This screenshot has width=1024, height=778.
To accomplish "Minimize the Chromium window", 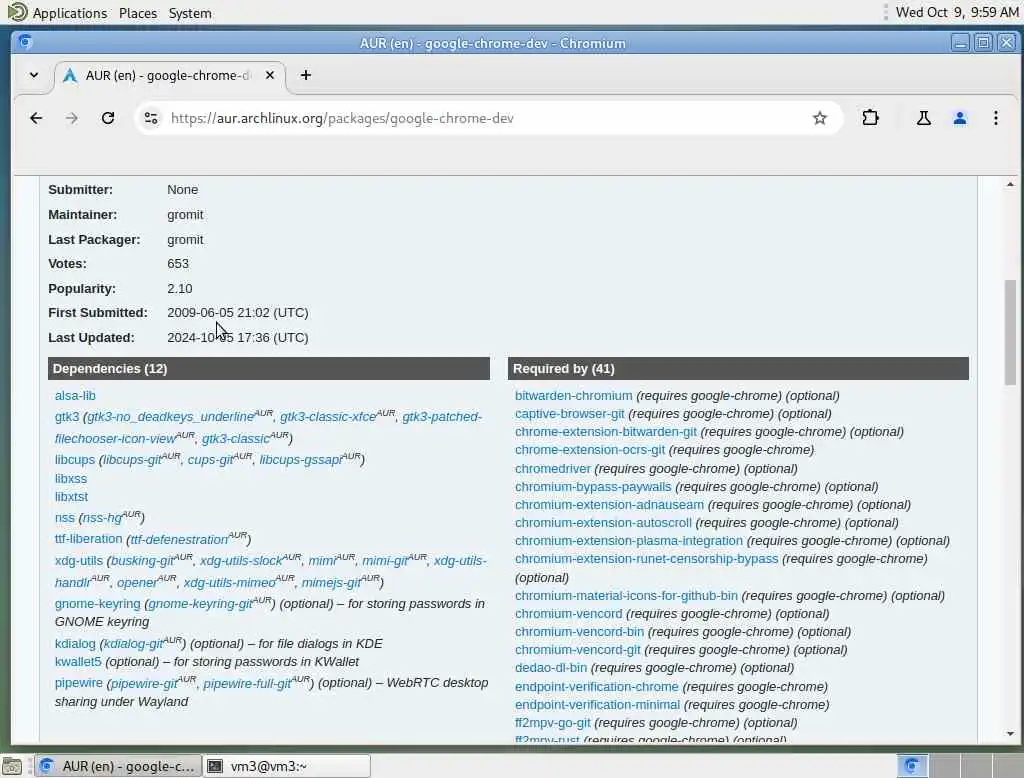I will point(959,43).
